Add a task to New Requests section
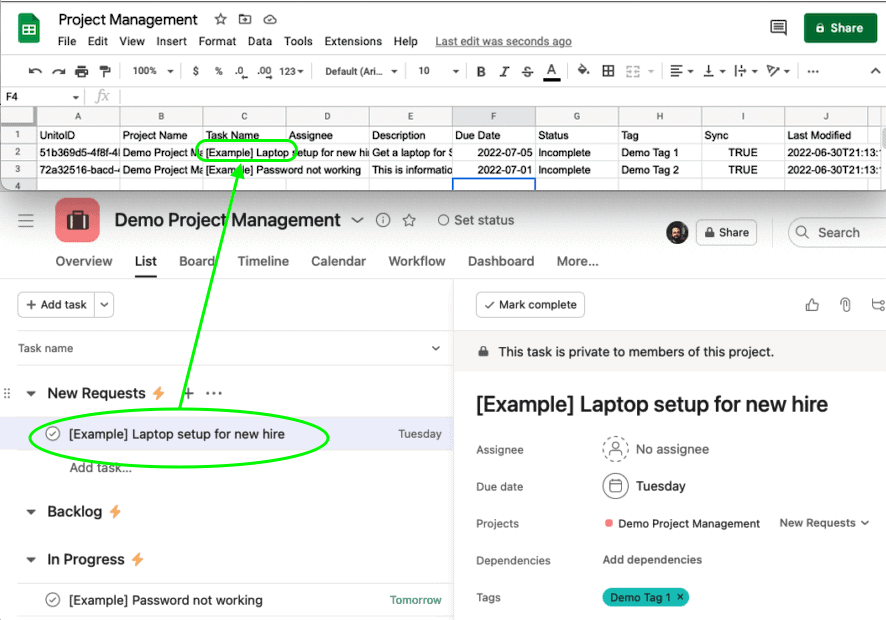Image resolution: width=886 pixels, height=620 pixels. [189, 393]
